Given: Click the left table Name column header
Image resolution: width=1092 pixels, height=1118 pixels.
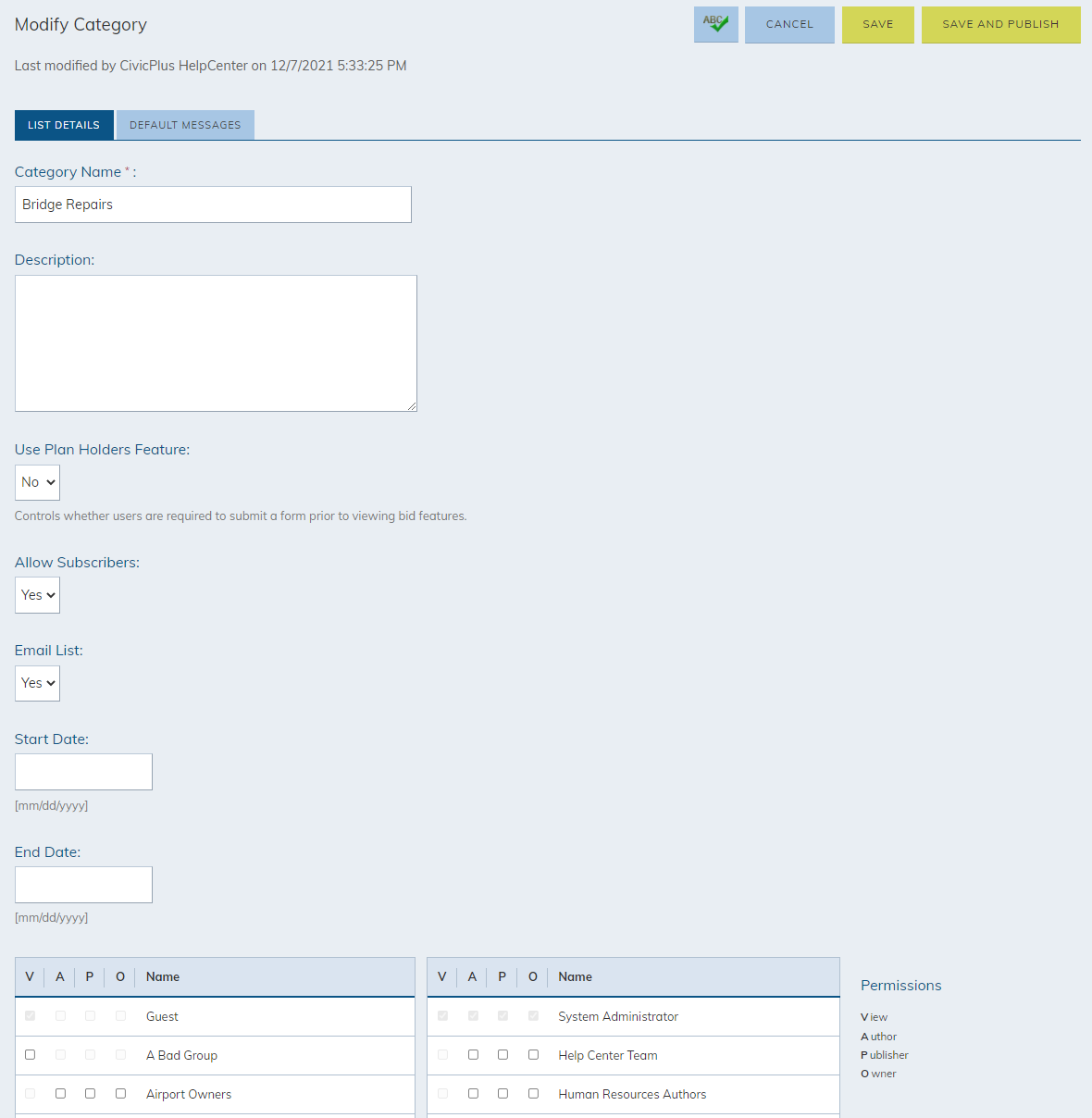Looking at the screenshot, I should pos(163,976).
